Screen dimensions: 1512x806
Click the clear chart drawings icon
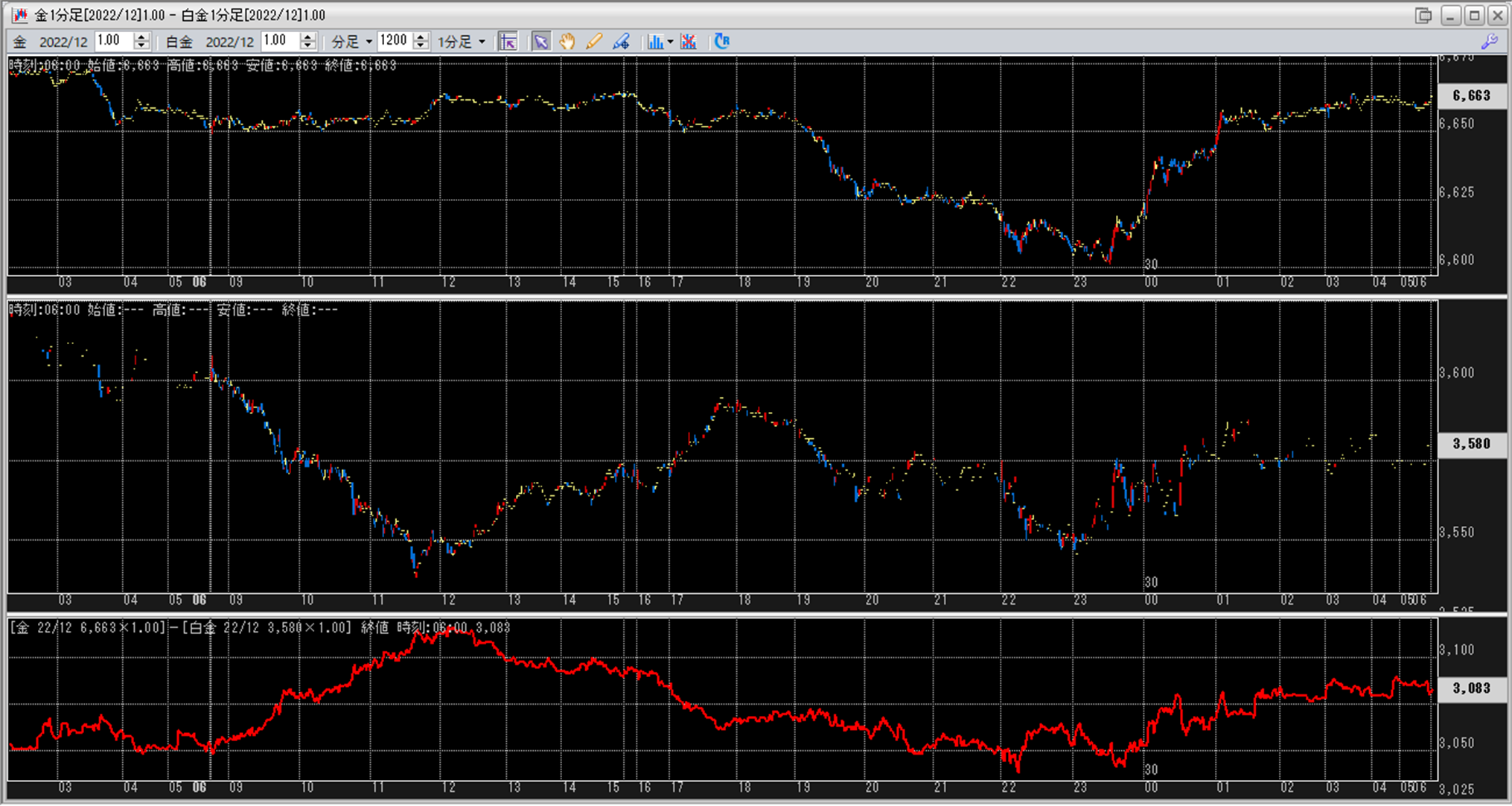(x=689, y=42)
